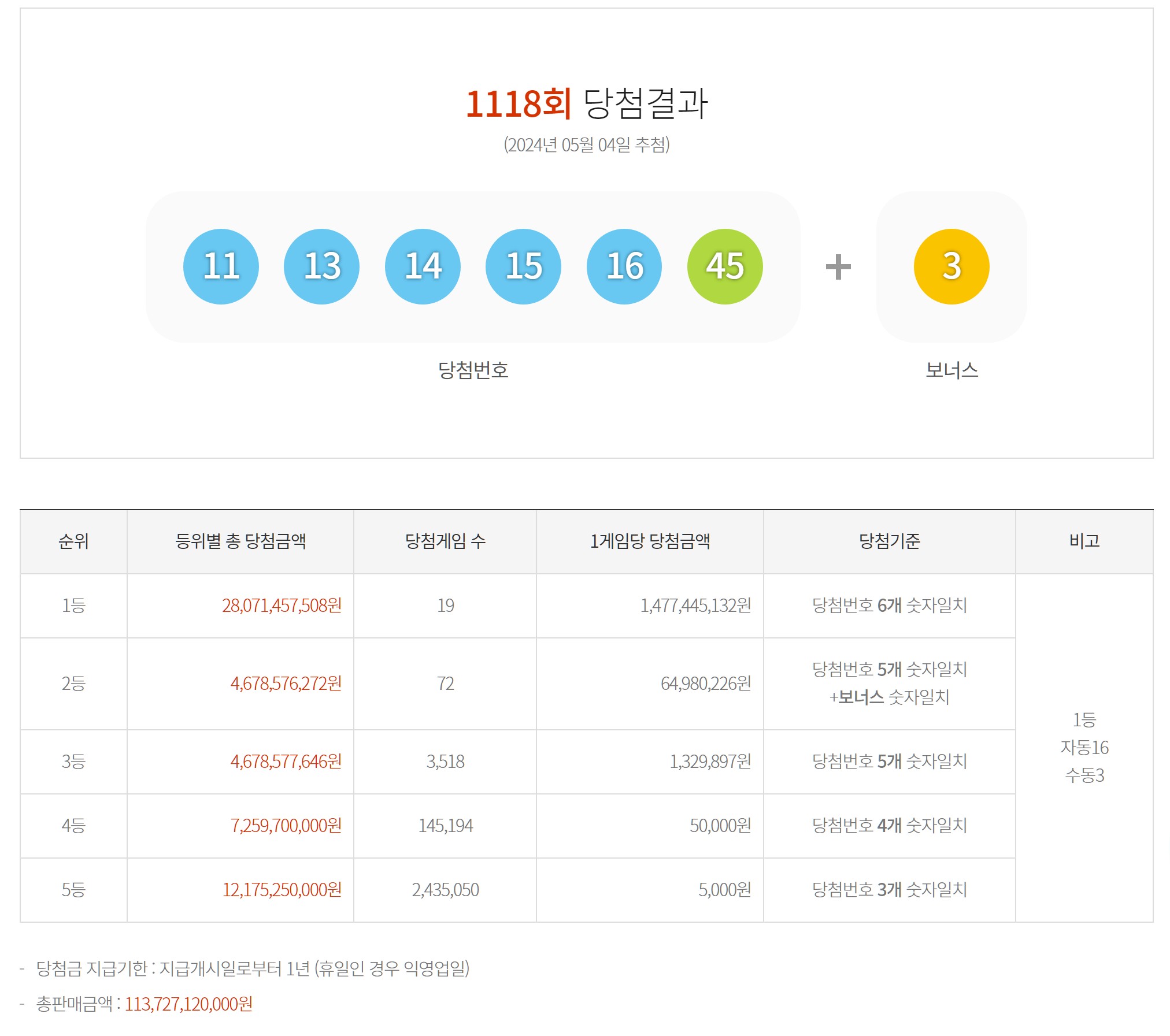Screen dimensions: 1170x1036
Task: Click the green lottery ball numbered 45
Action: point(725,266)
